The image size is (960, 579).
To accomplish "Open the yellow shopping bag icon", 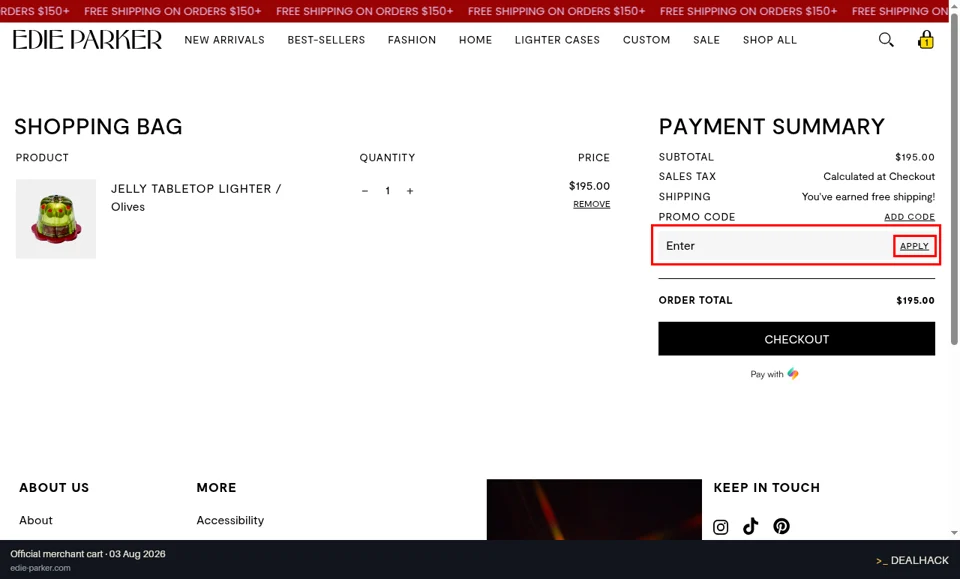I will (926, 40).
